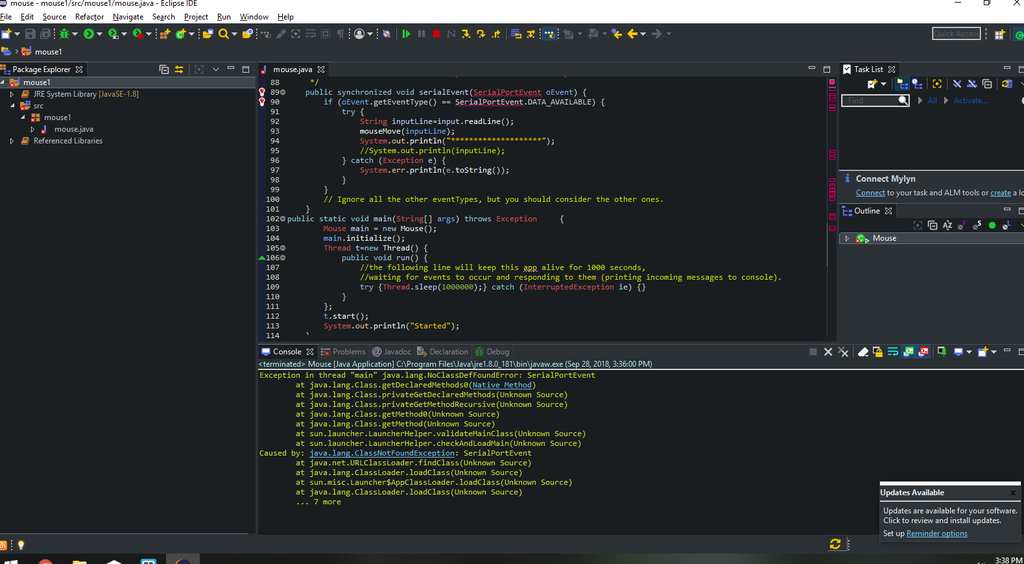The width and height of the screenshot is (1024, 564).
Task: Toggle Hide Fields in Outline view
Action: coord(962,225)
